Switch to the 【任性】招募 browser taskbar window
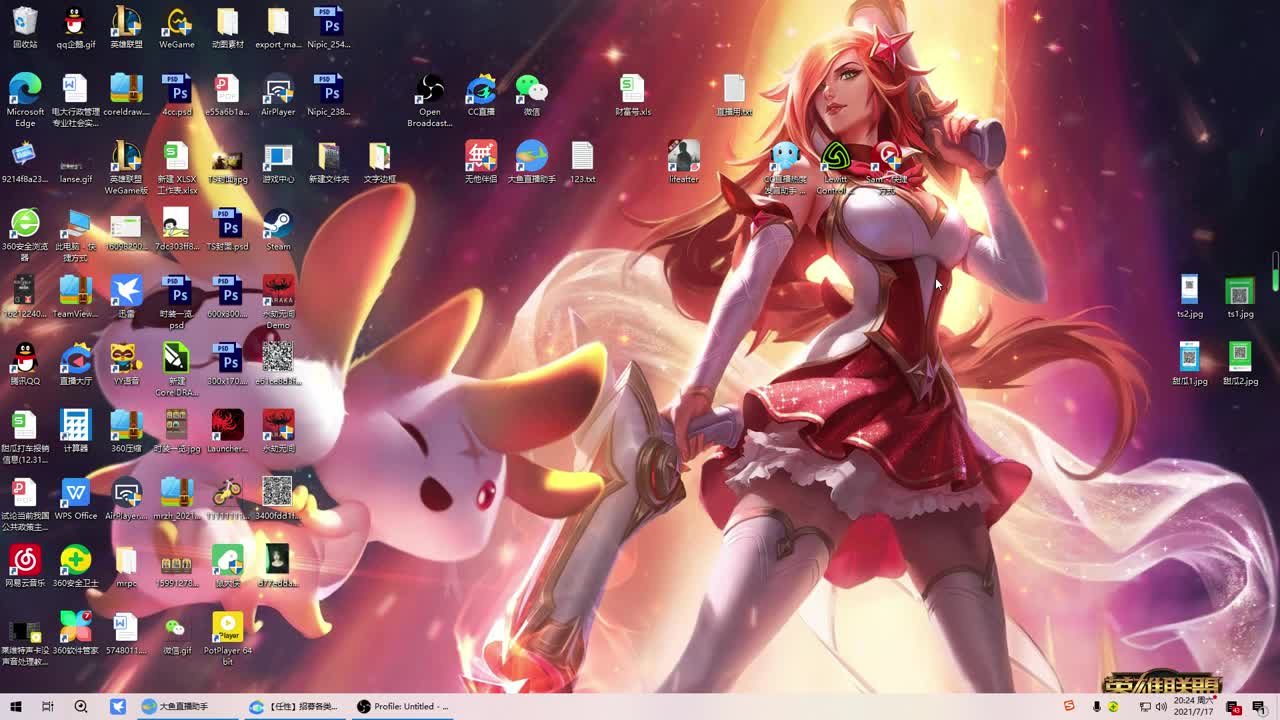This screenshot has width=1280, height=720. click(295, 706)
